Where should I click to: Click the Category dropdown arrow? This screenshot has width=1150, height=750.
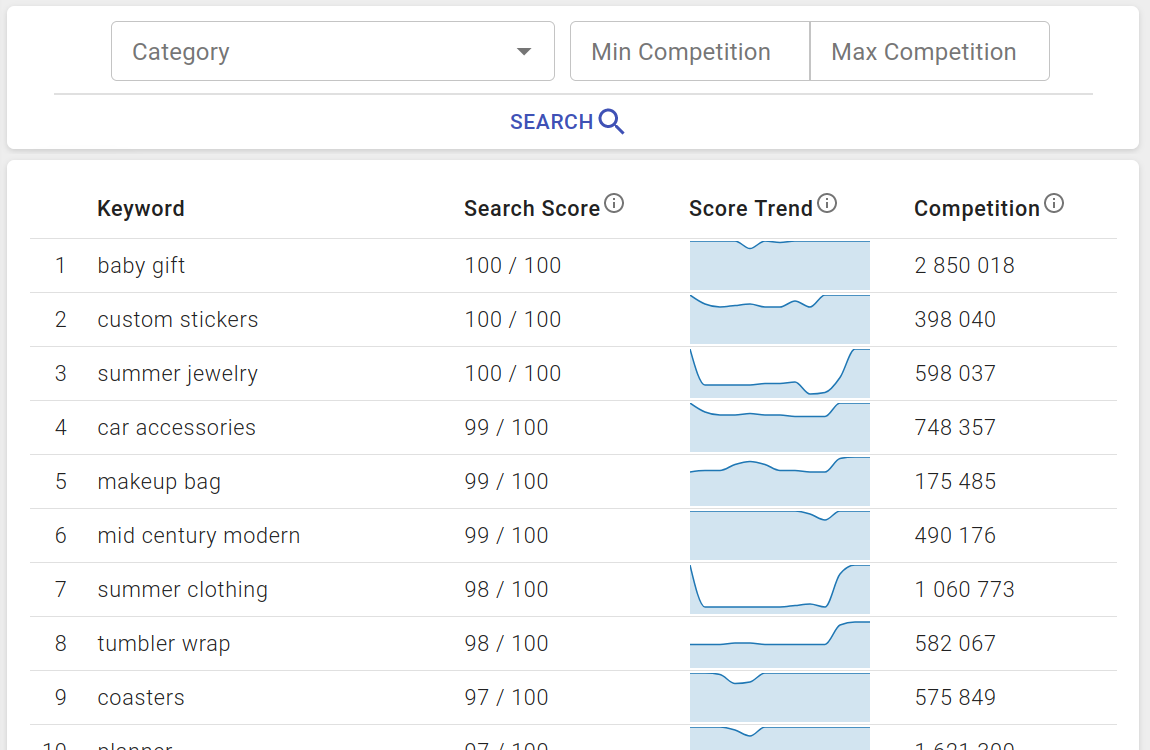[524, 51]
